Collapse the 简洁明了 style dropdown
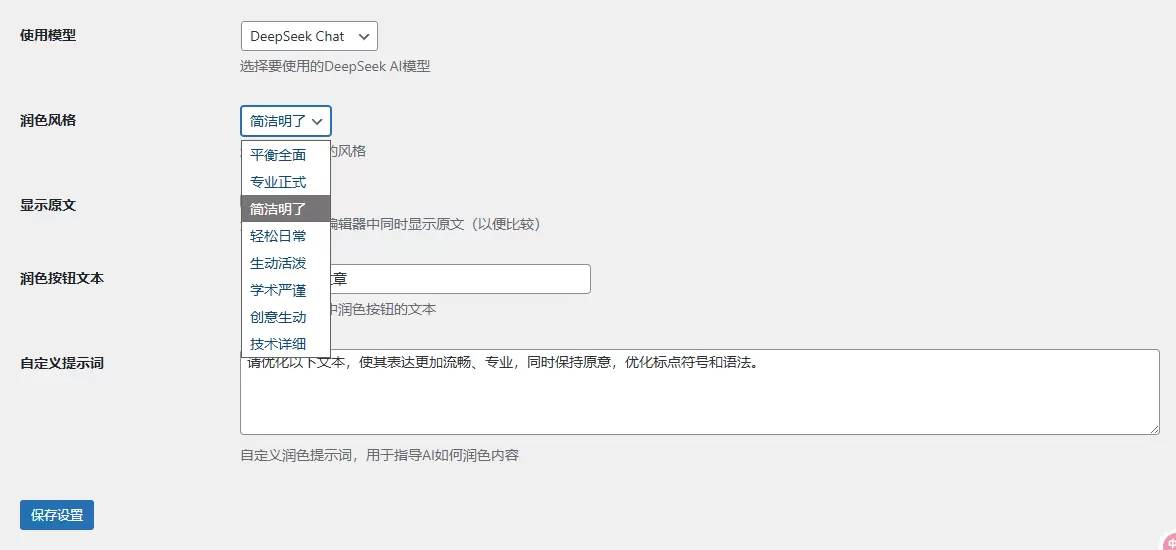The height and width of the screenshot is (550, 1176). point(286,121)
